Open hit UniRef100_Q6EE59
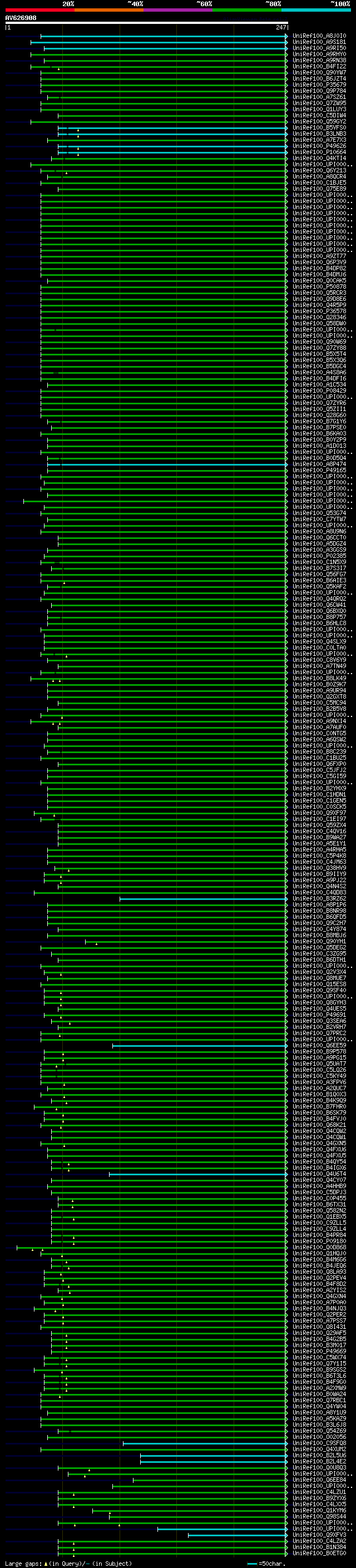This screenshot has height=1568, width=356. point(319,1045)
